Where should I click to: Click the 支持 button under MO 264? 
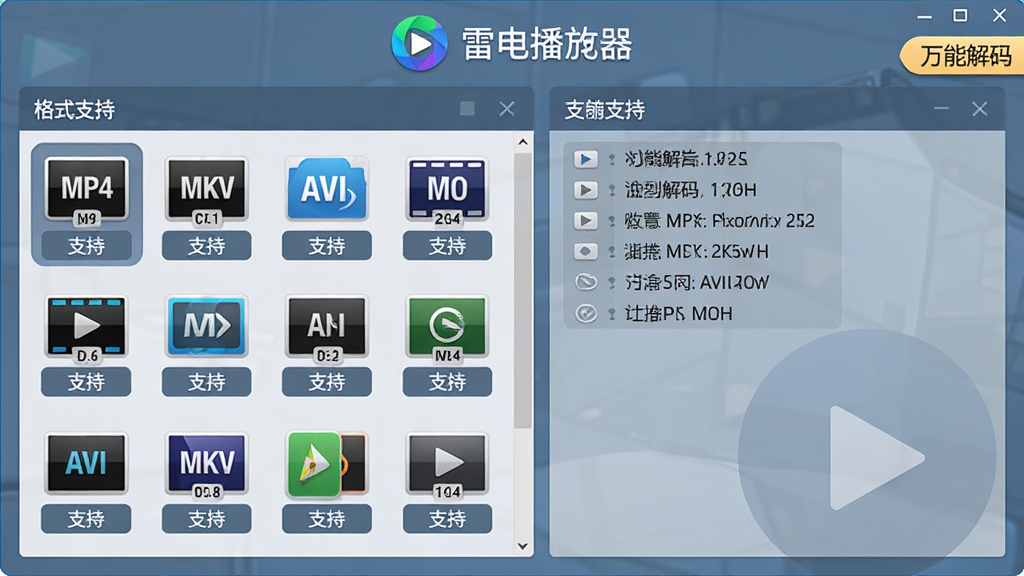[447, 246]
